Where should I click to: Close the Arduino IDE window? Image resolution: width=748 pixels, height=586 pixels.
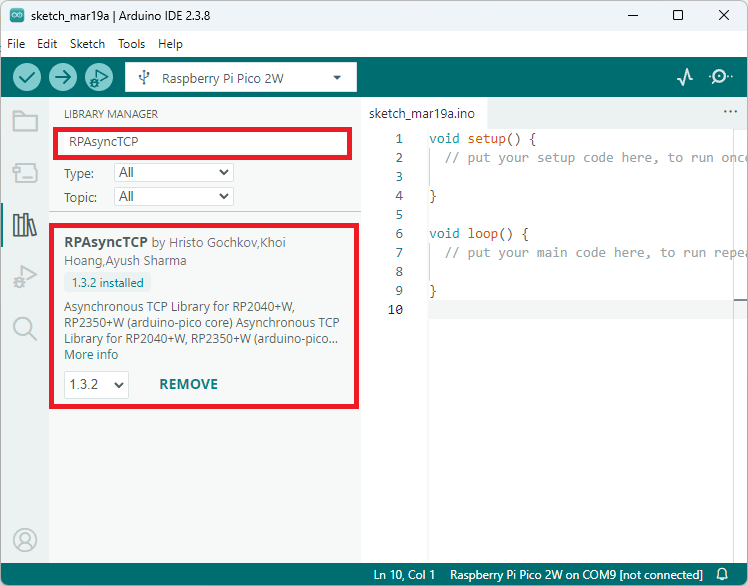(723, 15)
